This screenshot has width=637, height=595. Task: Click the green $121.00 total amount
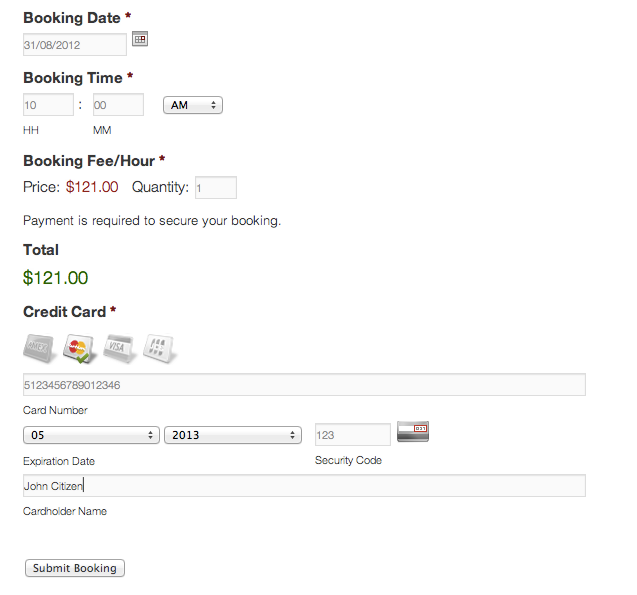(x=55, y=278)
